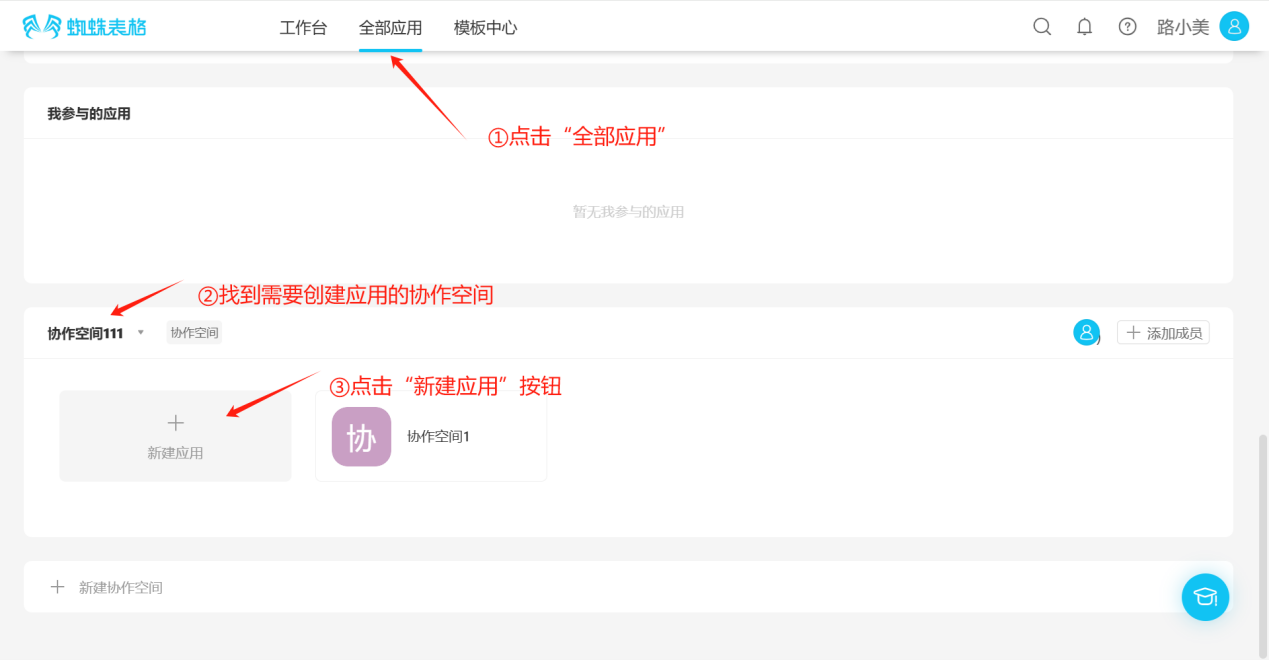Click the member avatar next to 添加成员
Viewport: 1269px width, 660px height.
(1086, 333)
